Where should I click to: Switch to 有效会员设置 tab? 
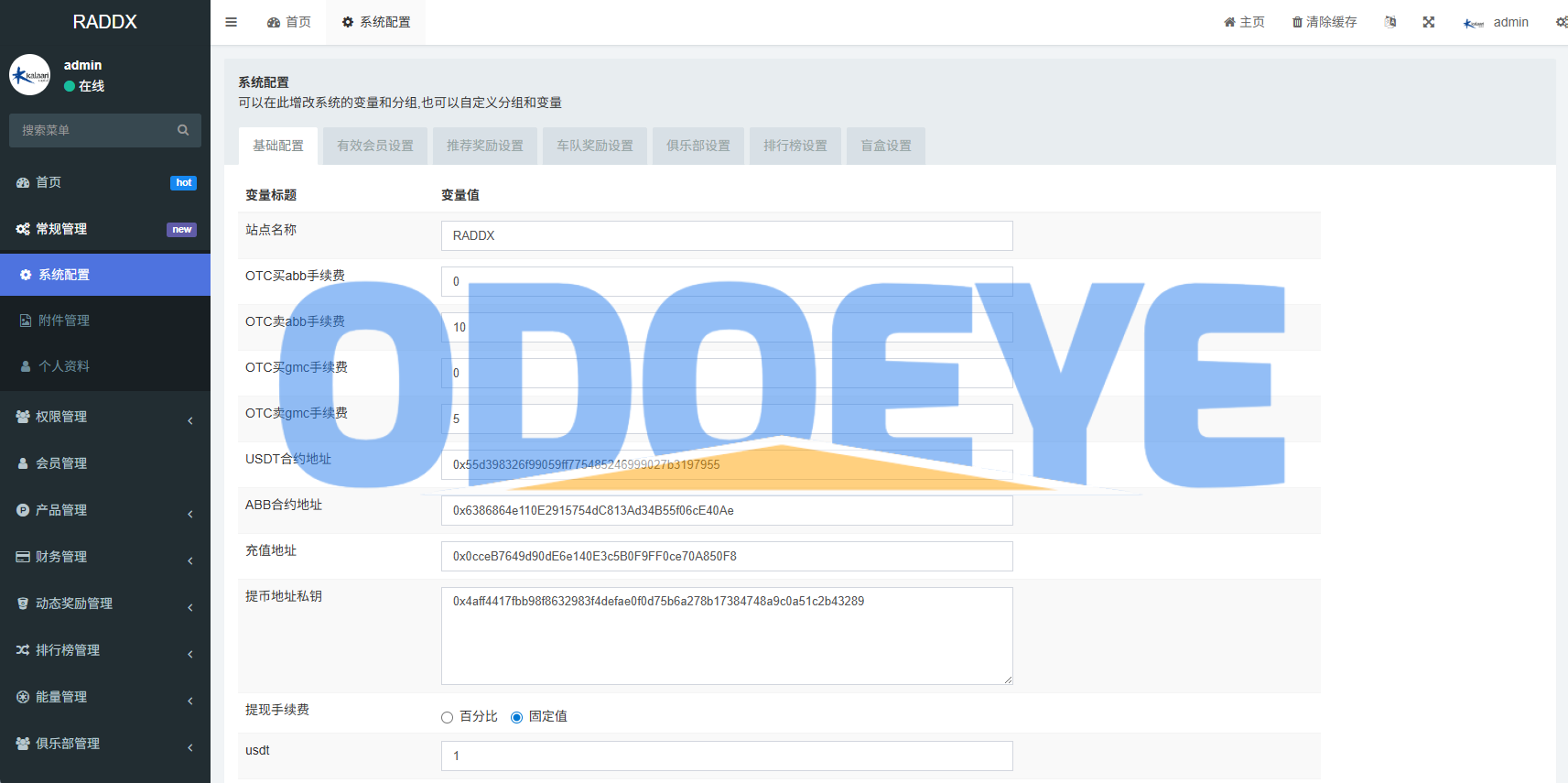(375, 146)
